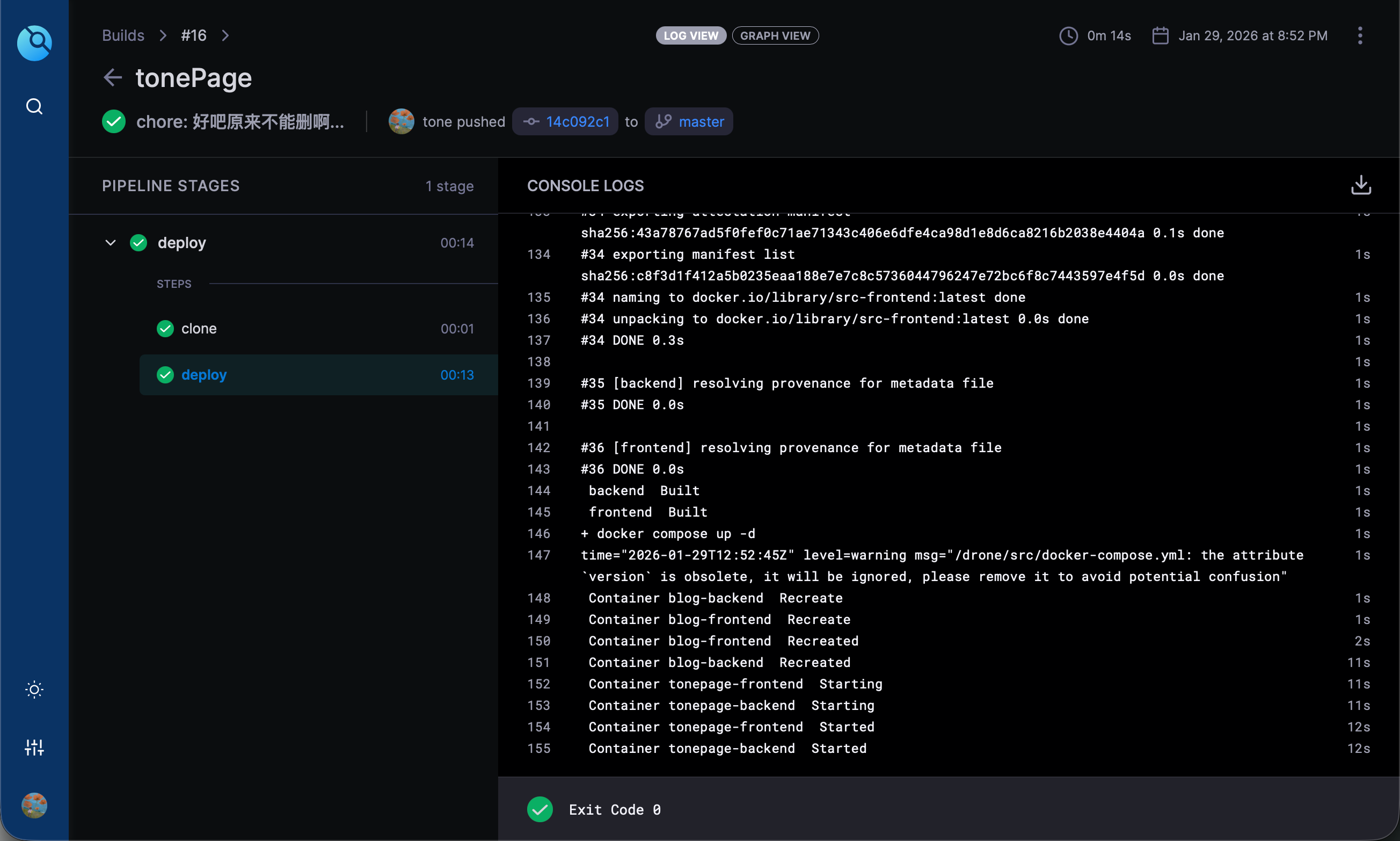Click the build duration clock icon

point(1068,35)
